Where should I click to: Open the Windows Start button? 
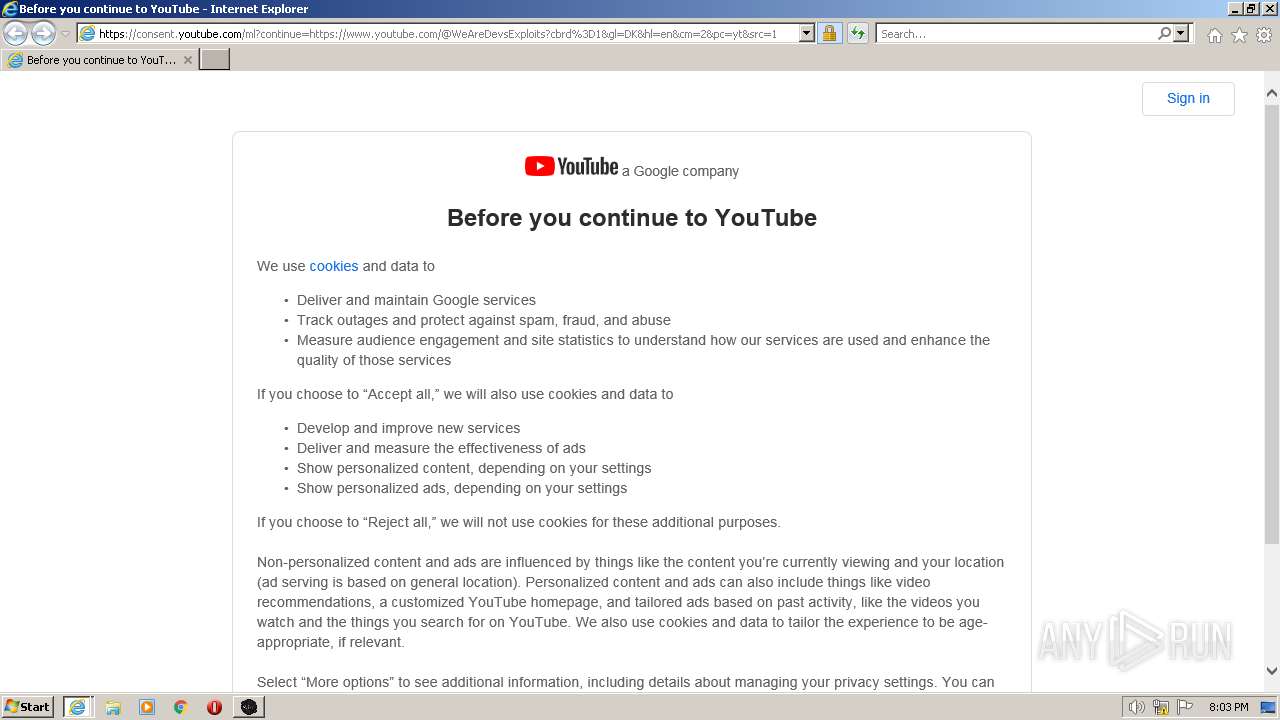[27, 706]
